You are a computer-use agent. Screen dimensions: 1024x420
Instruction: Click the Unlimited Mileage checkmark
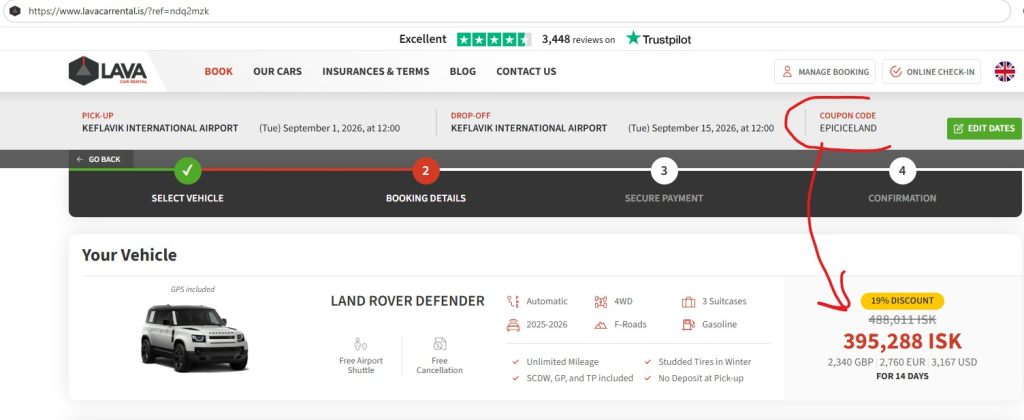pyautogui.click(x=516, y=362)
